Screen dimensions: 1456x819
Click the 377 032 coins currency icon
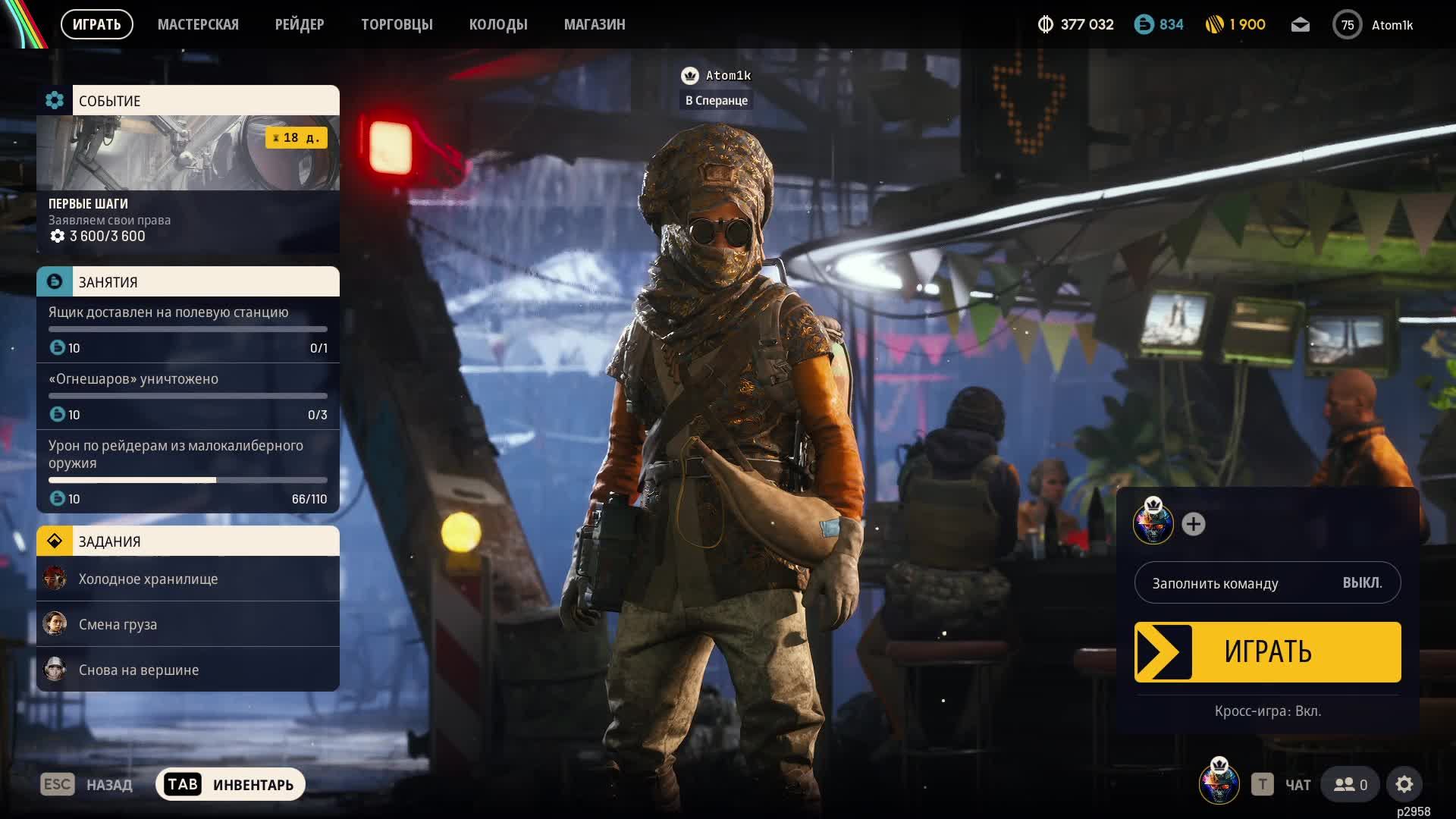1045,25
